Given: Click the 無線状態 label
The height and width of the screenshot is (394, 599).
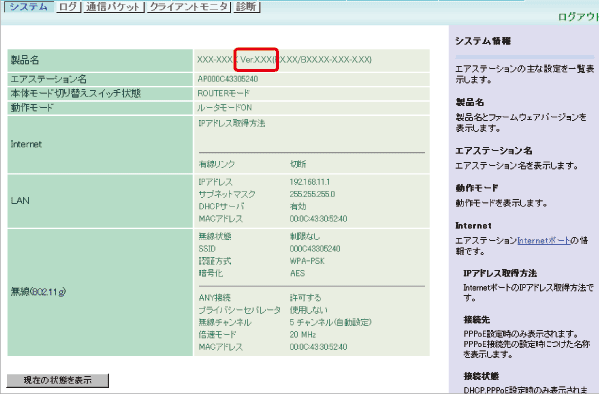Looking at the screenshot, I should click(x=215, y=237).
